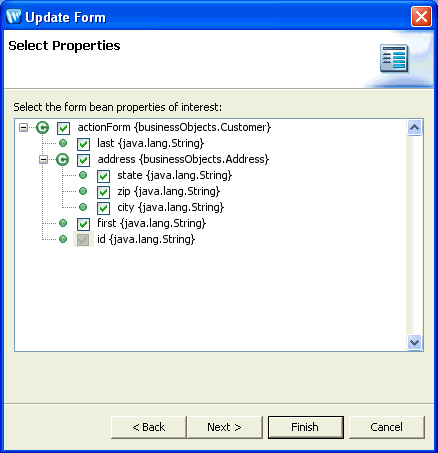Viewport: 438px width, 453px height.
Task: Click the green bullet beside city property
Action: 83,207
